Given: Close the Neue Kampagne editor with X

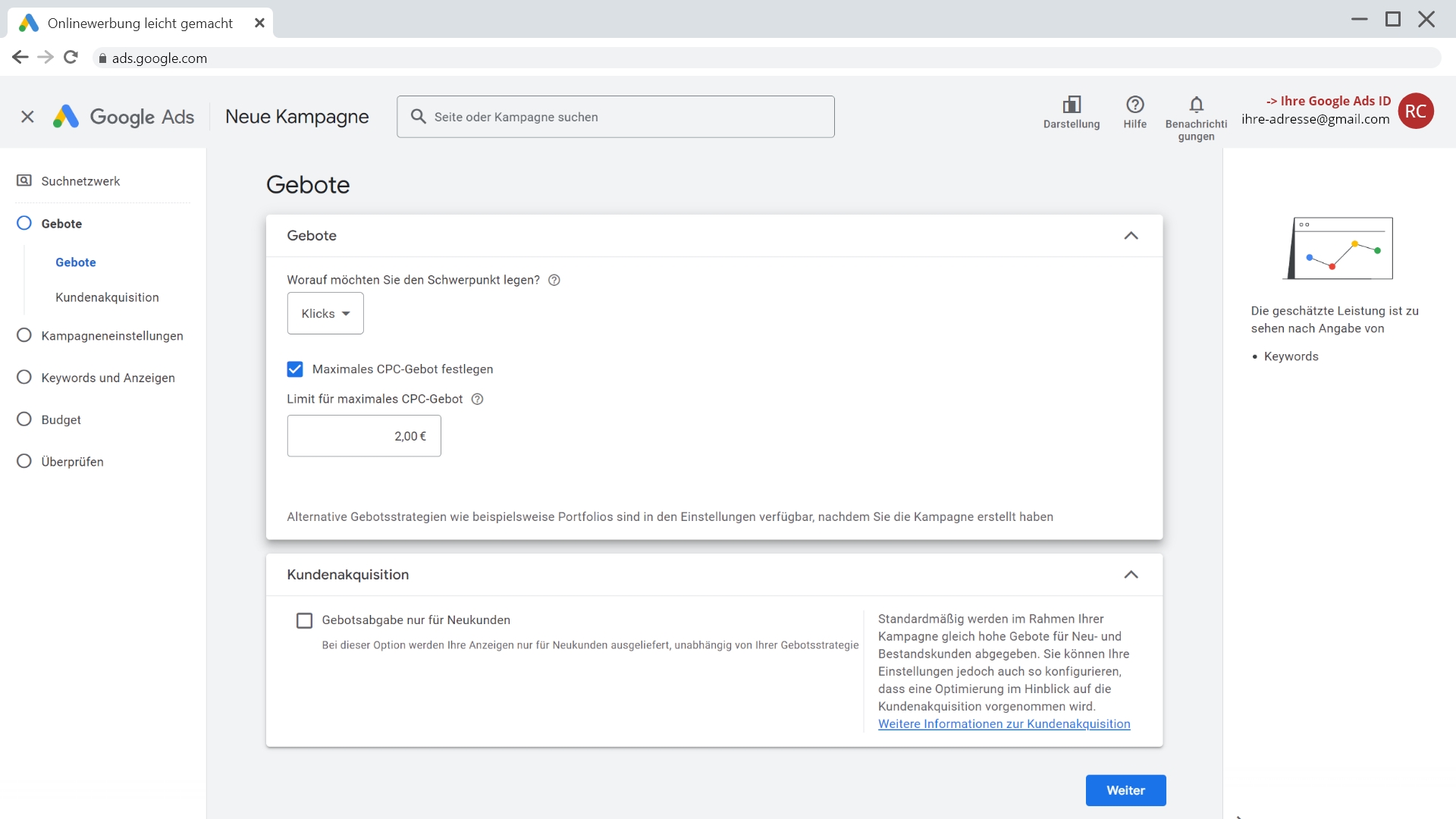Looking at the screenshot, I should coord(27,117).
